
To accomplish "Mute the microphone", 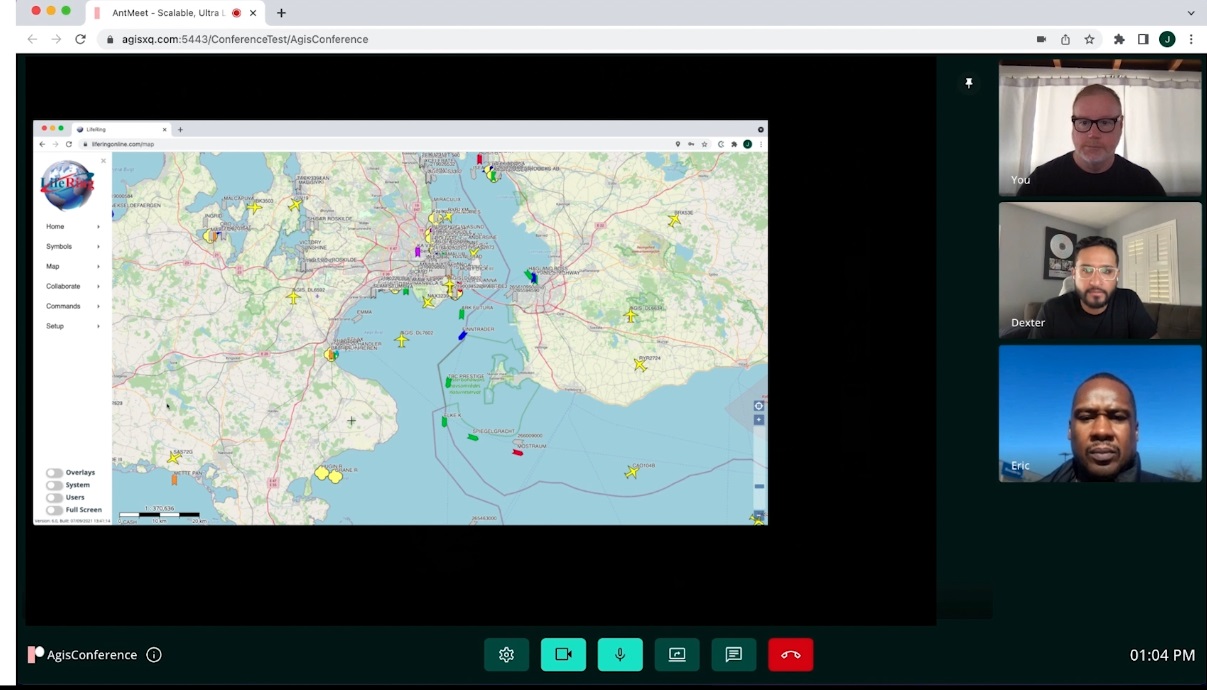I will tap(620, 655).
